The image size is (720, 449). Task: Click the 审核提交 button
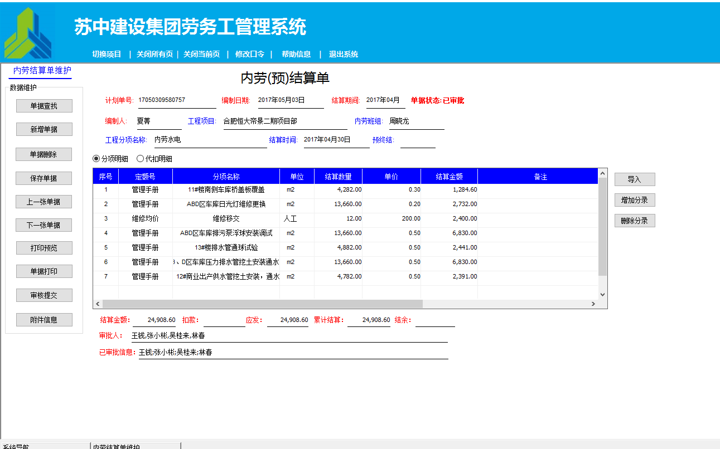click(44, 295)
